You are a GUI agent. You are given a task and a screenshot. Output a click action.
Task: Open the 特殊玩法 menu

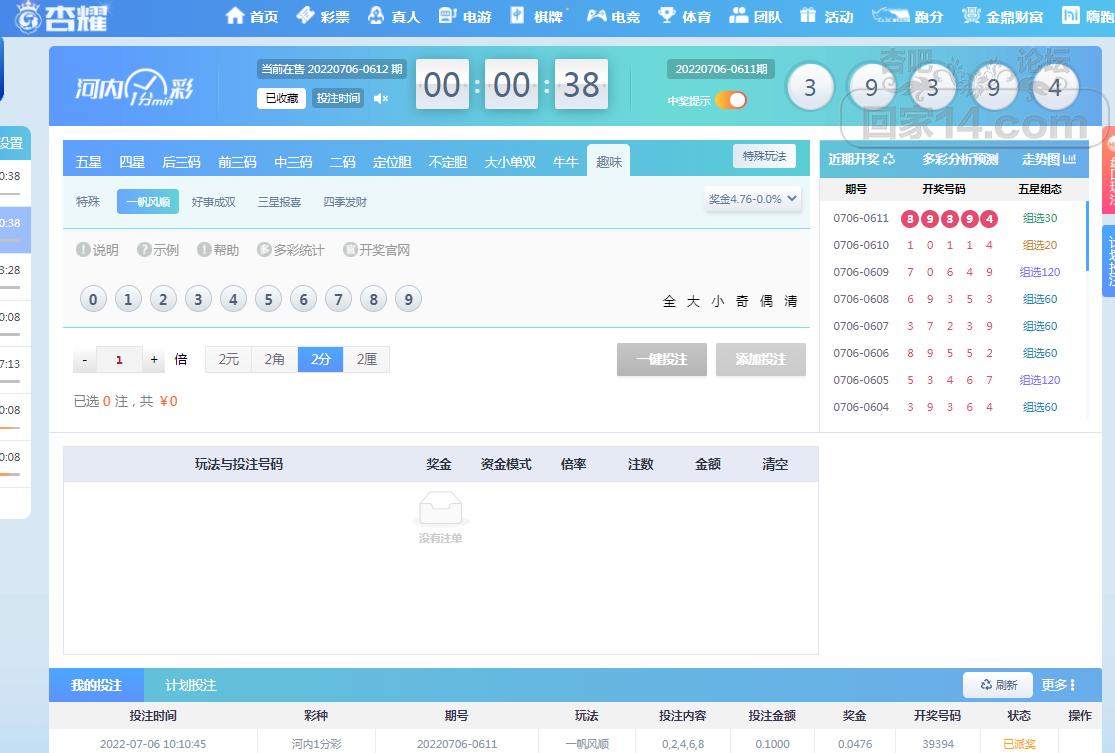764,156
